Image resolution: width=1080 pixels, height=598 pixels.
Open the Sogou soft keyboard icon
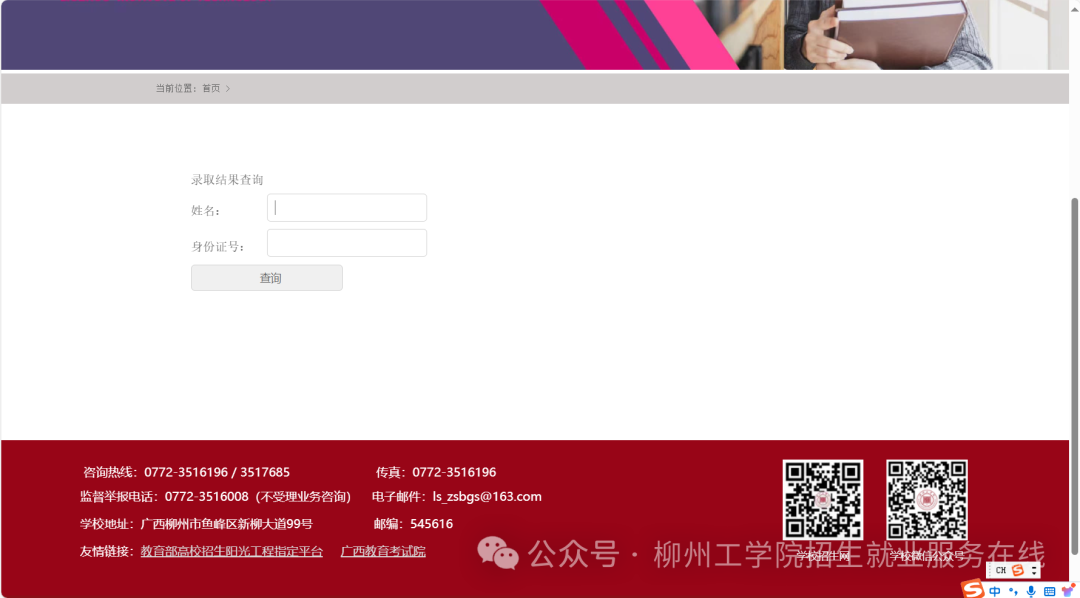[1049, 591]
